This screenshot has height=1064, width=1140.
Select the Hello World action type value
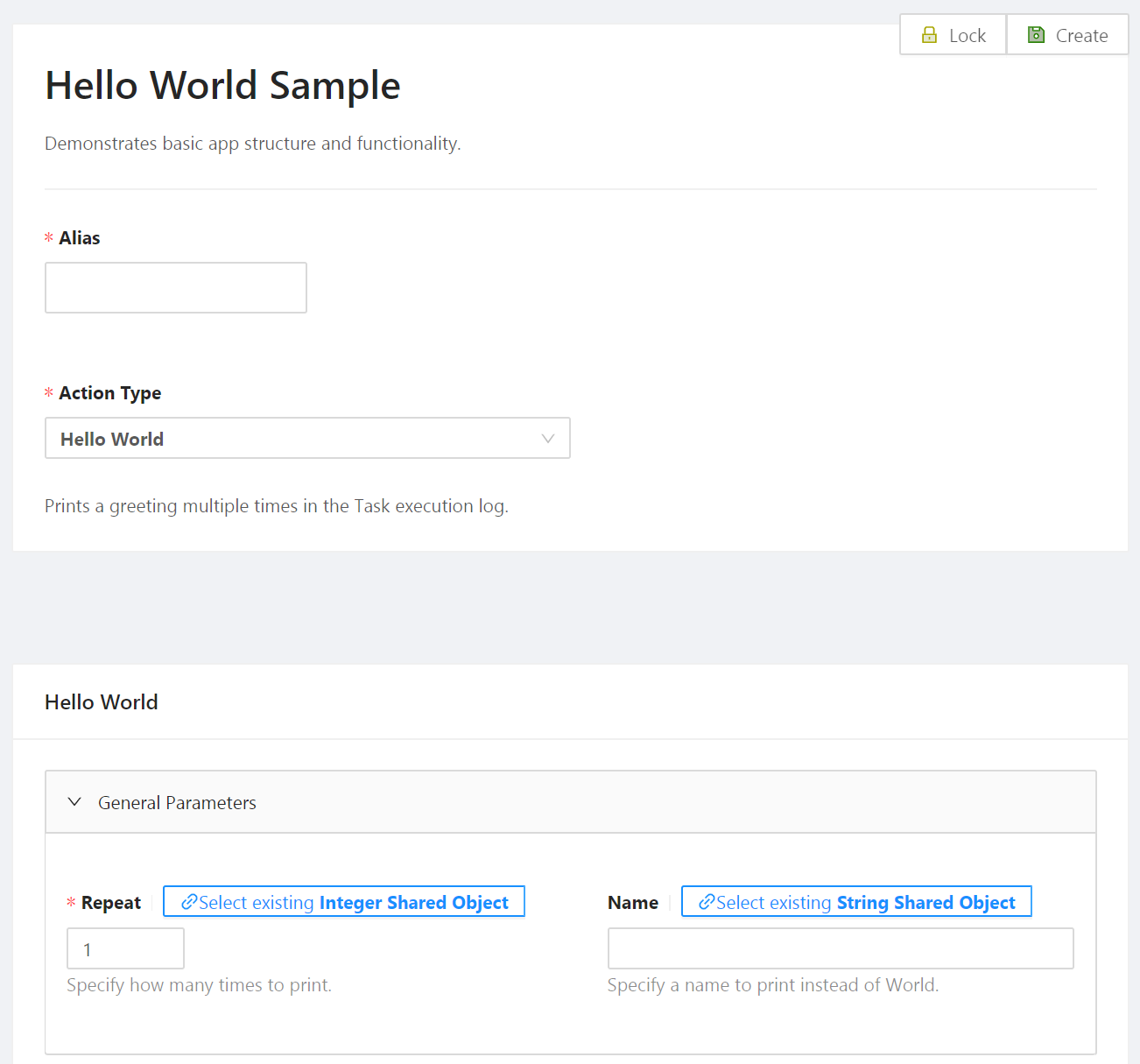pos(112,439)
